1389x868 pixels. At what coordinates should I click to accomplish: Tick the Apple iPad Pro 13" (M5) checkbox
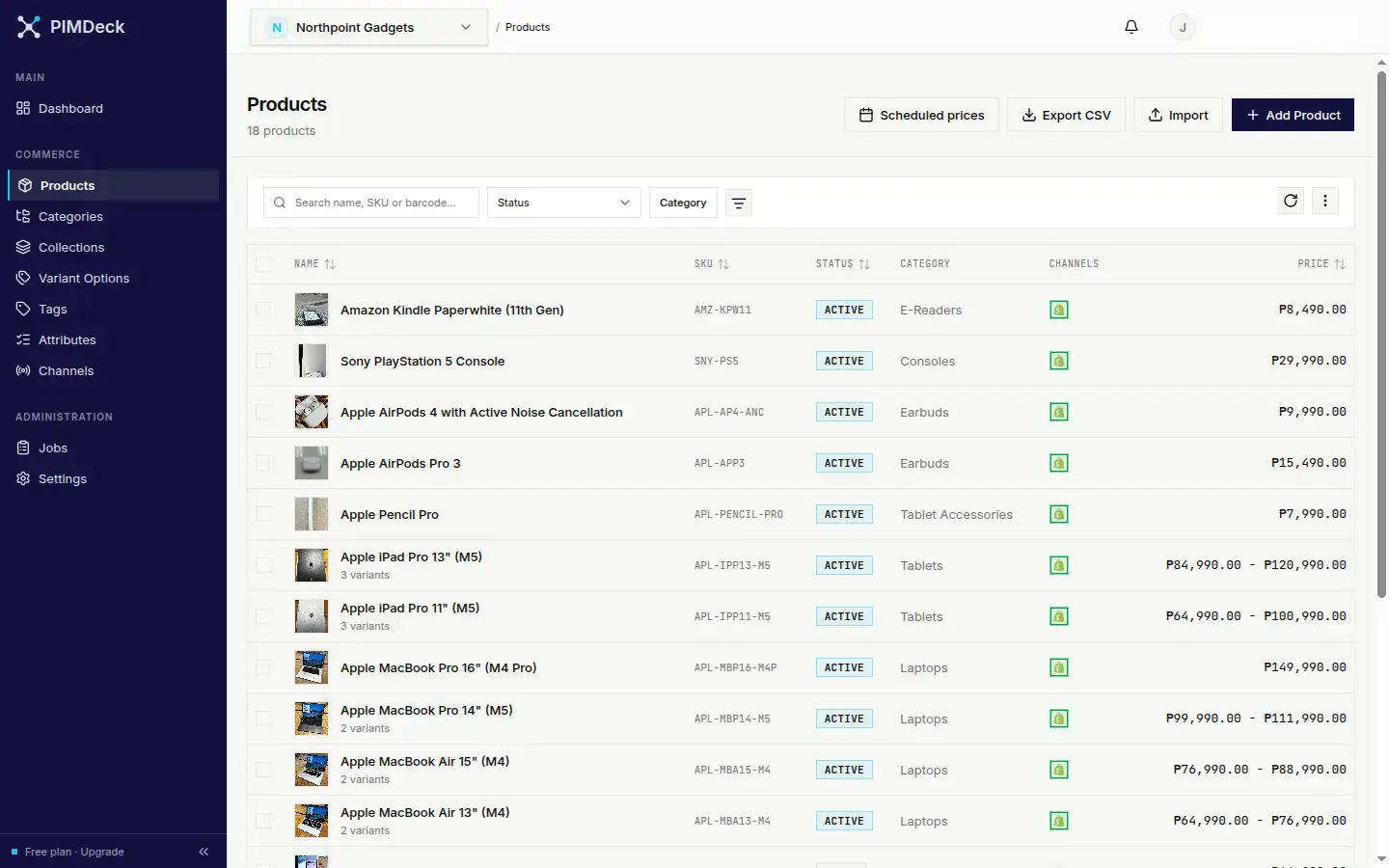point(263,565)
